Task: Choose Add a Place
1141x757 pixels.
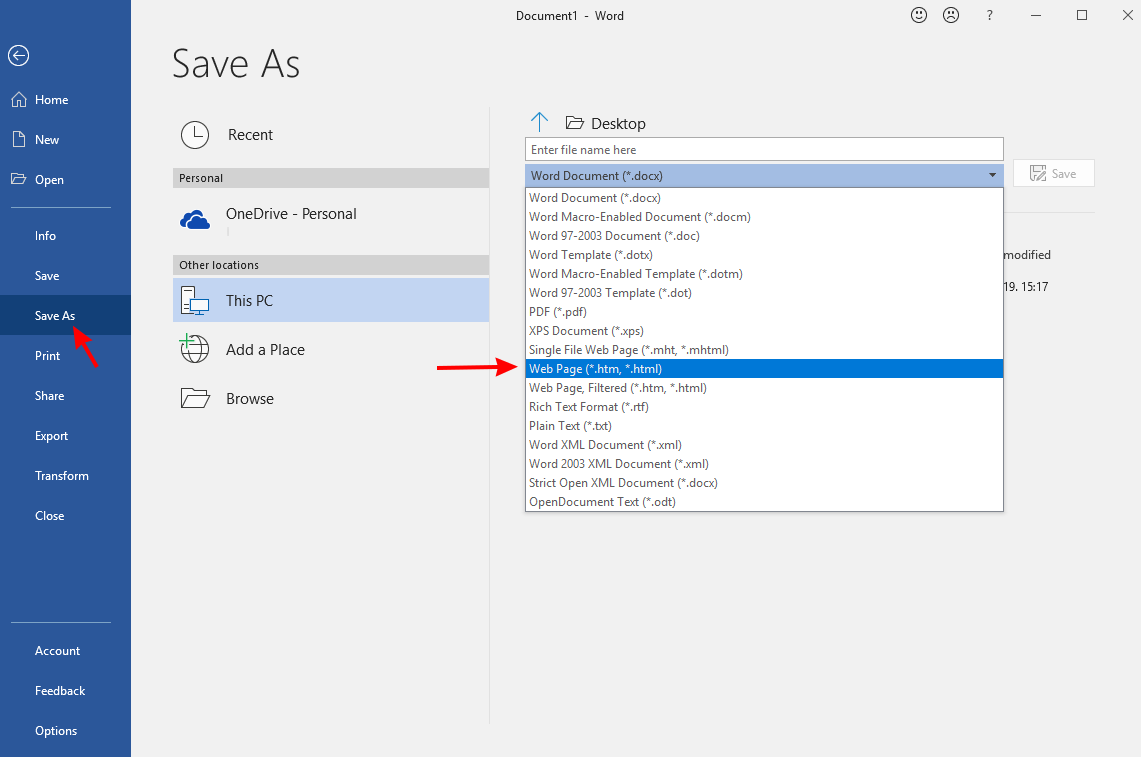Action: pyautogui.click(x=331, y=349)
